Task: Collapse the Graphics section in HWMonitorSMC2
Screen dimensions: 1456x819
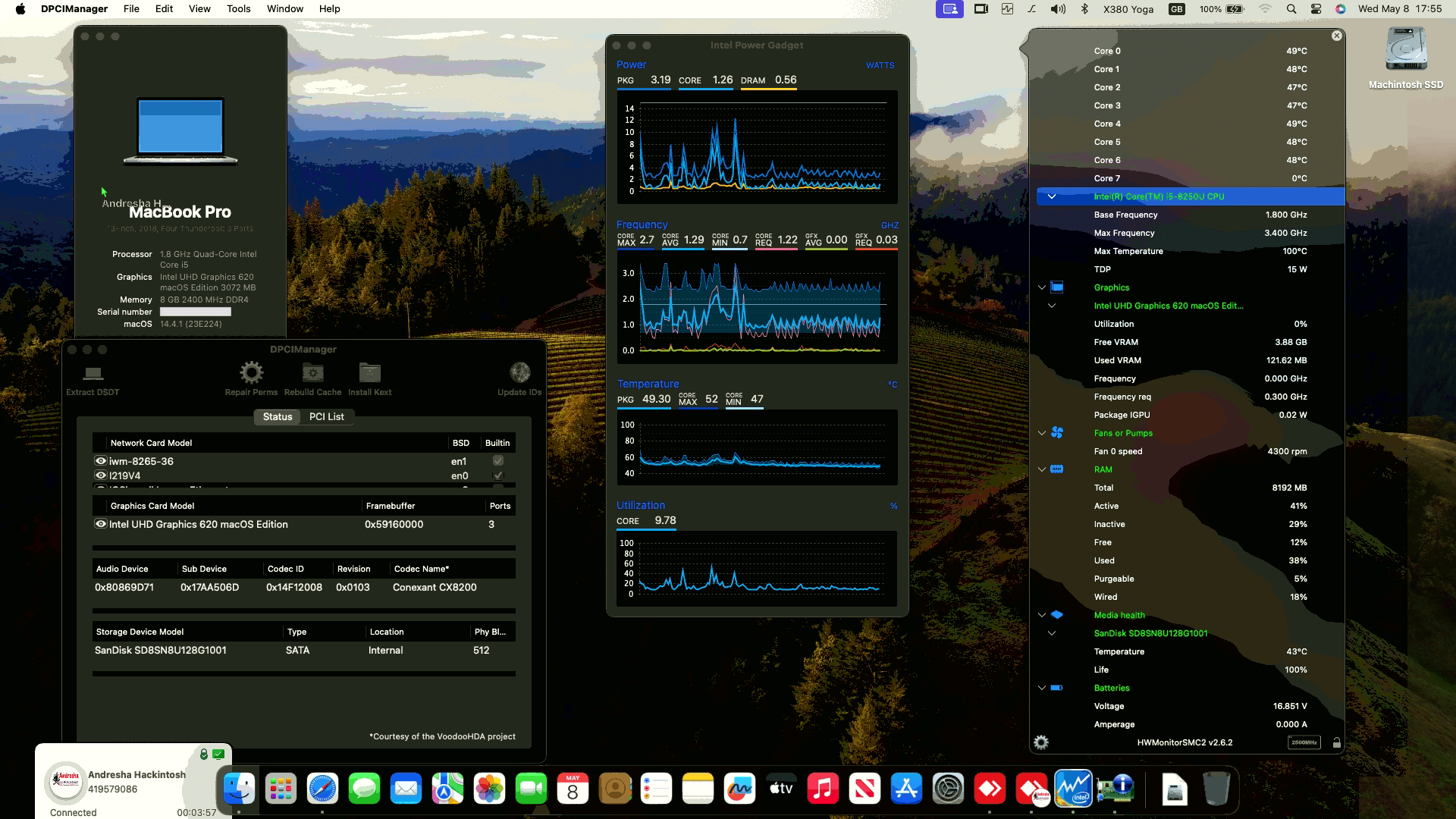Action: [1042, 287]
